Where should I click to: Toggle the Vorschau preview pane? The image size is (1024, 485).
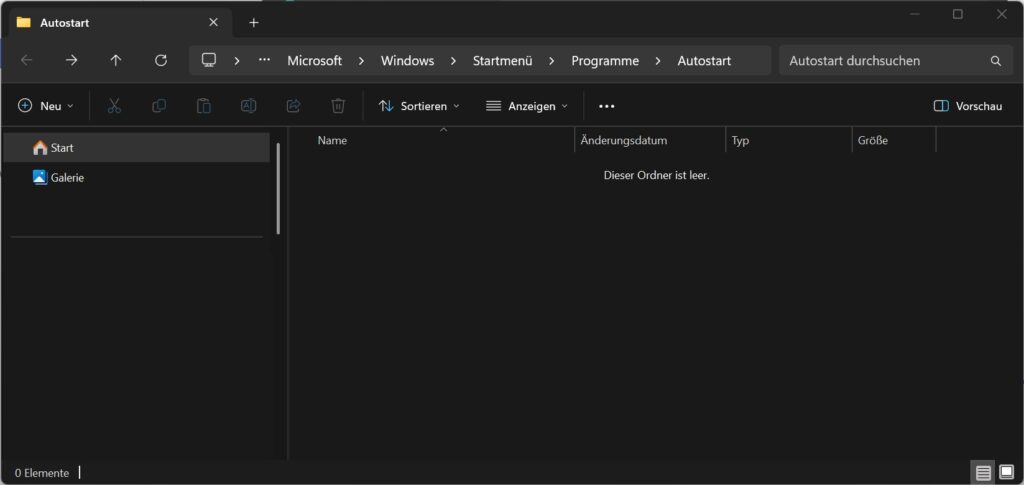tap(968, 106)
